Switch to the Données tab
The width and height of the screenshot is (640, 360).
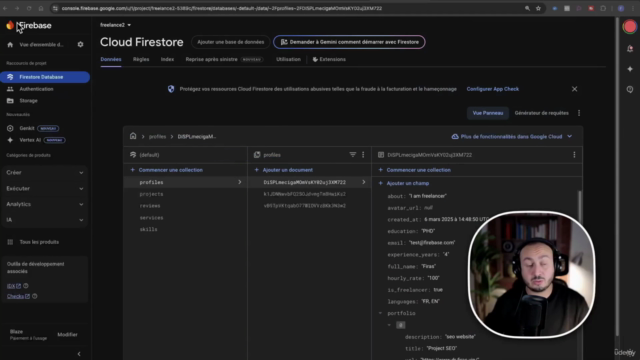111,60
